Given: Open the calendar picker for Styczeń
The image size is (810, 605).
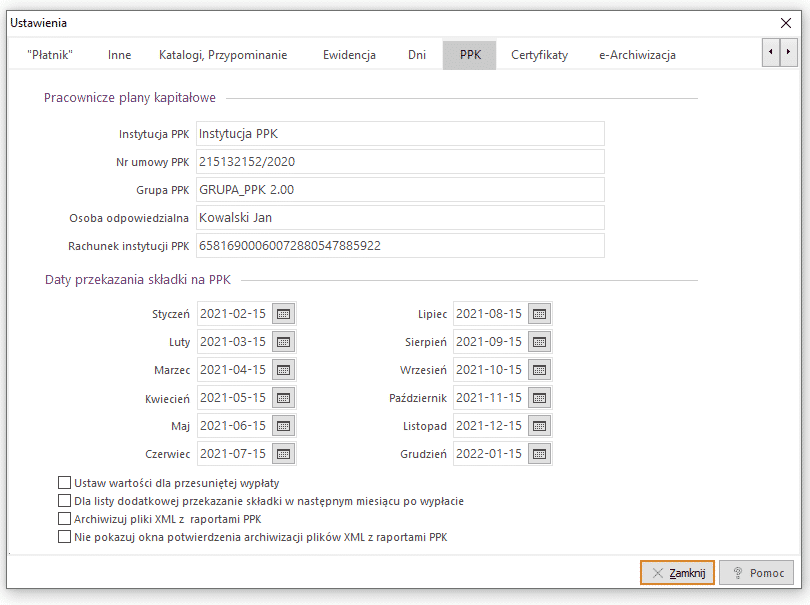Looking at the screenshot, I should [x=283, y=314].
